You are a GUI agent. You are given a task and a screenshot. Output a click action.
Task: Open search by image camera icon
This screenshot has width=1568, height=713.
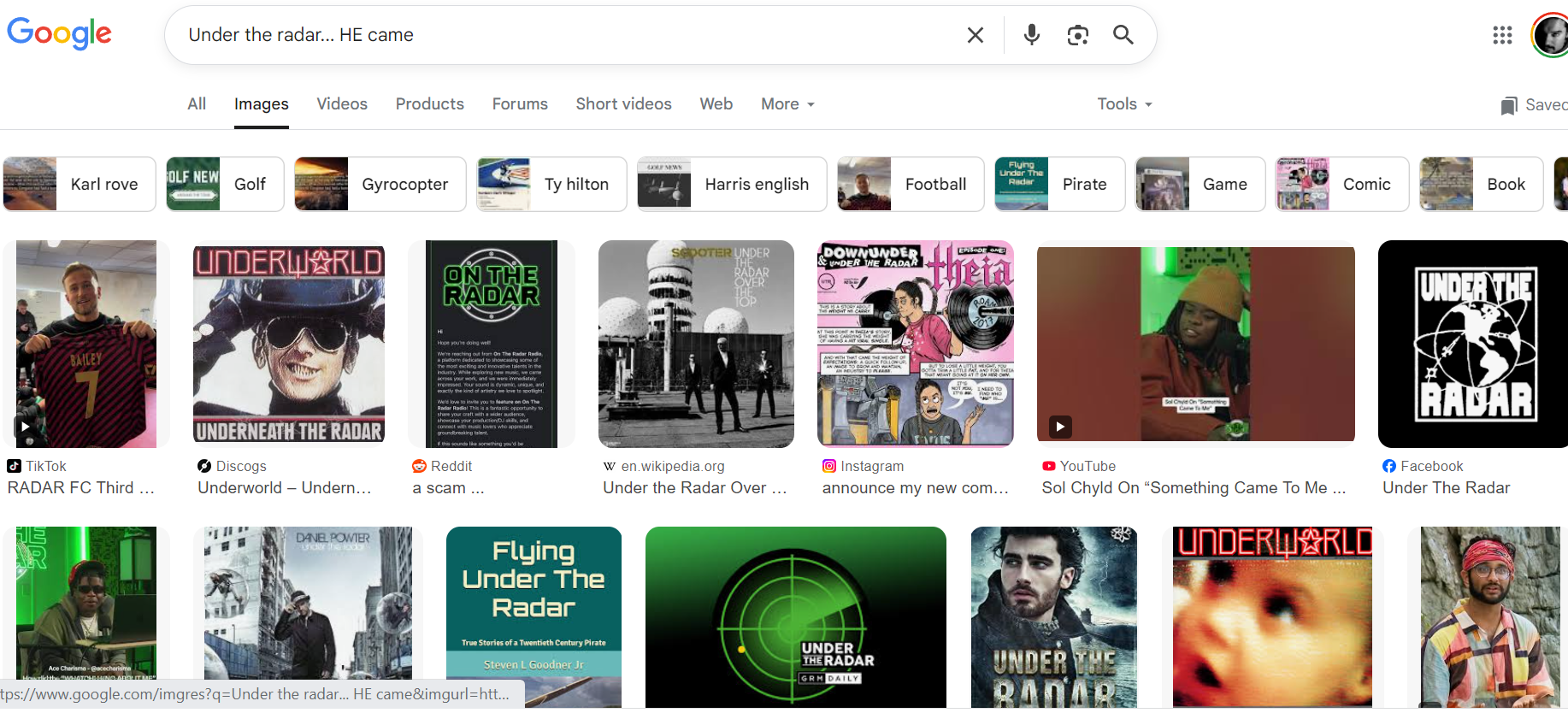click(x=1077, y=35)
